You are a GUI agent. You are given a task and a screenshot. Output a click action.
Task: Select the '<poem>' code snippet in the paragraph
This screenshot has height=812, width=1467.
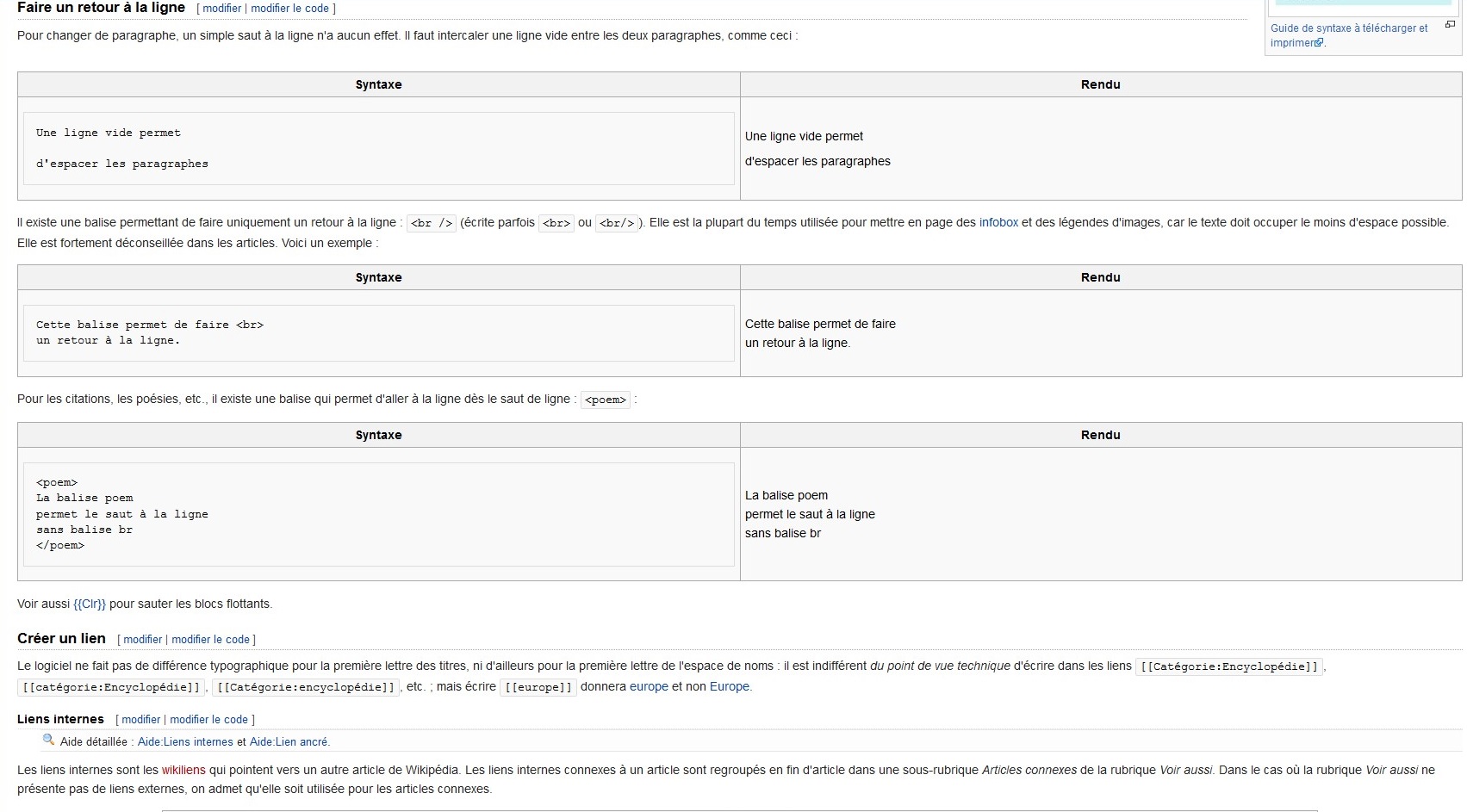click(x=606, y=399)
